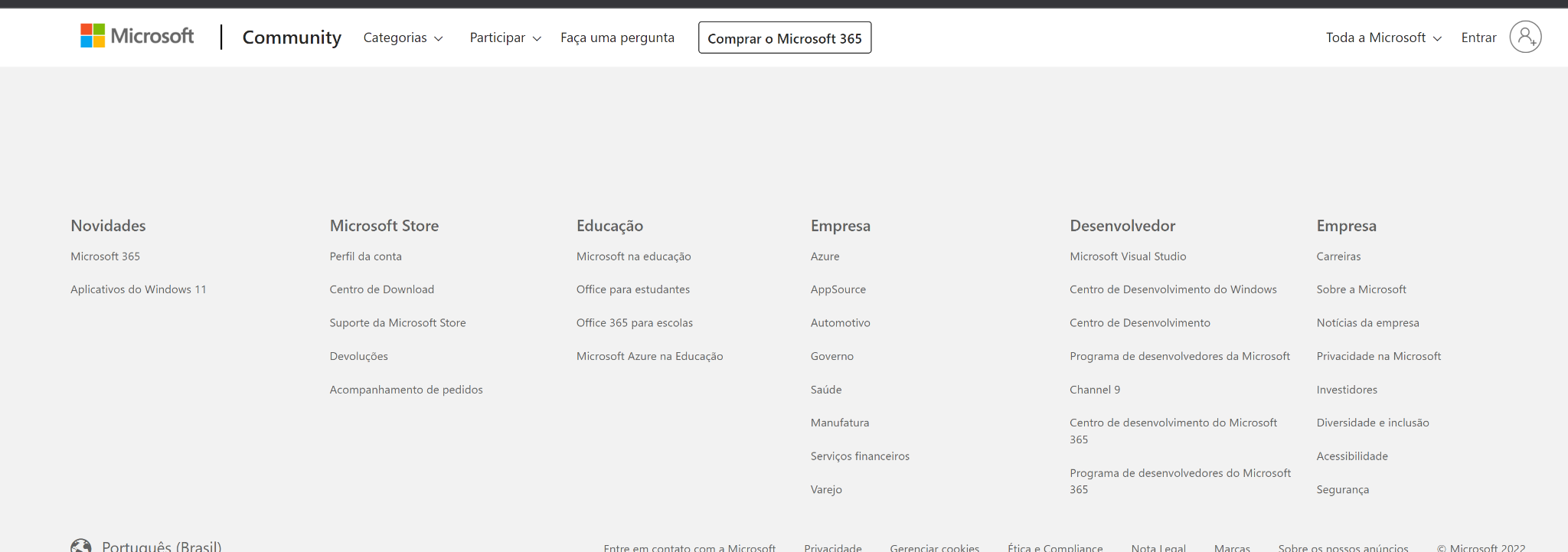The image size is (1568, 552).
Task: Expand Toda a Microsoft menu
Action: point(1383,38)
